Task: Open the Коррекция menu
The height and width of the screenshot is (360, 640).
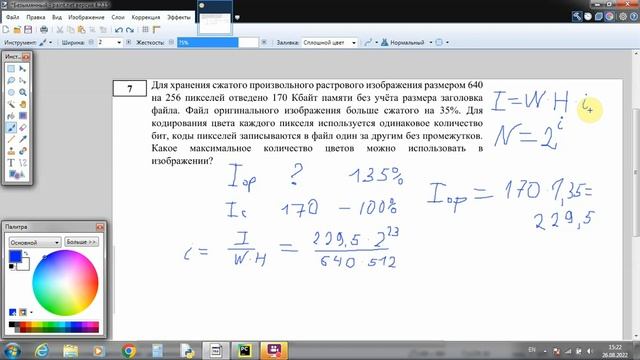Action: [x=146, y=17]
